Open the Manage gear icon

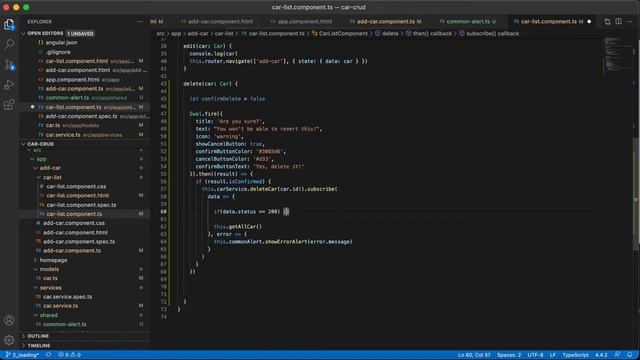(x=9, y=340)
